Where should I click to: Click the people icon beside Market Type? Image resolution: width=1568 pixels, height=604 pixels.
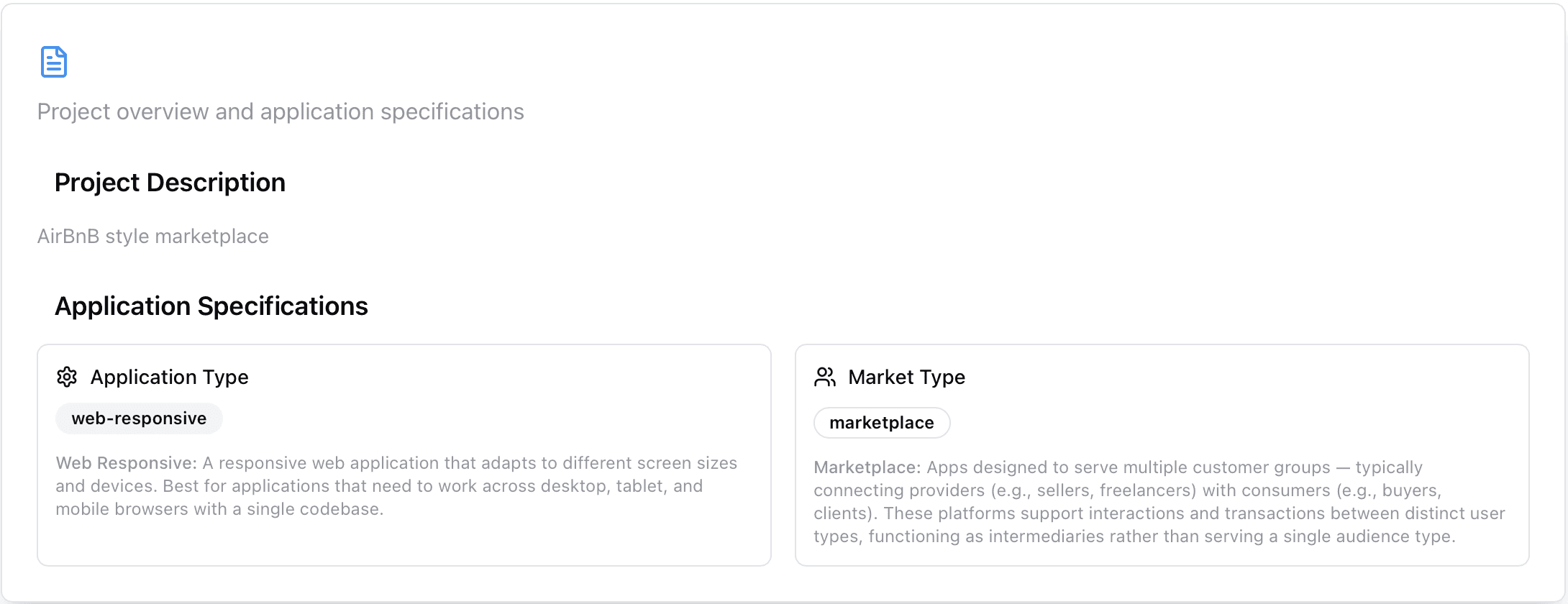click(x=825, y=377)
